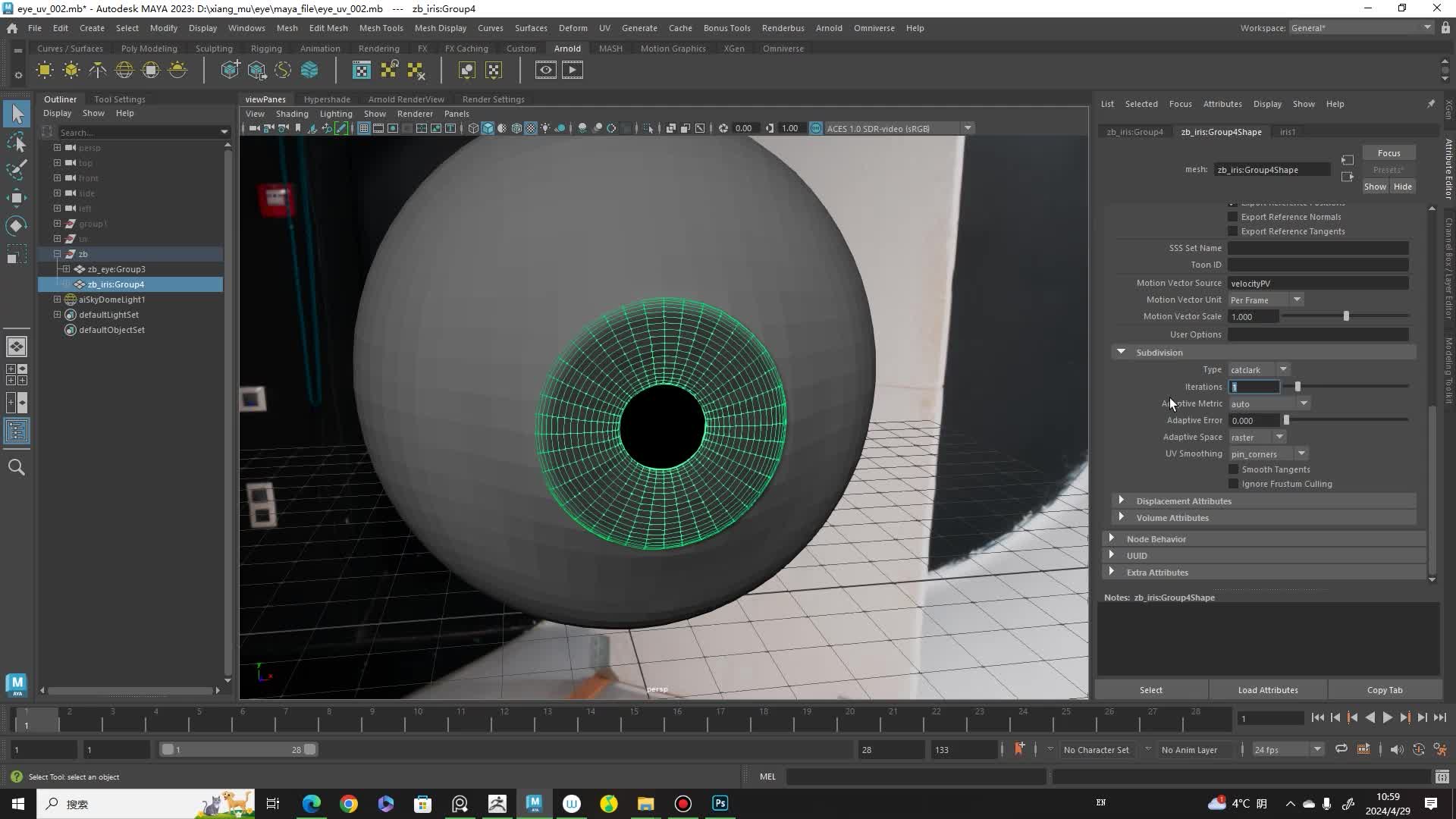Create an Arnold skydome light from the shelf
Screen dimensions: 1456x819
click(x=124, y=71)
